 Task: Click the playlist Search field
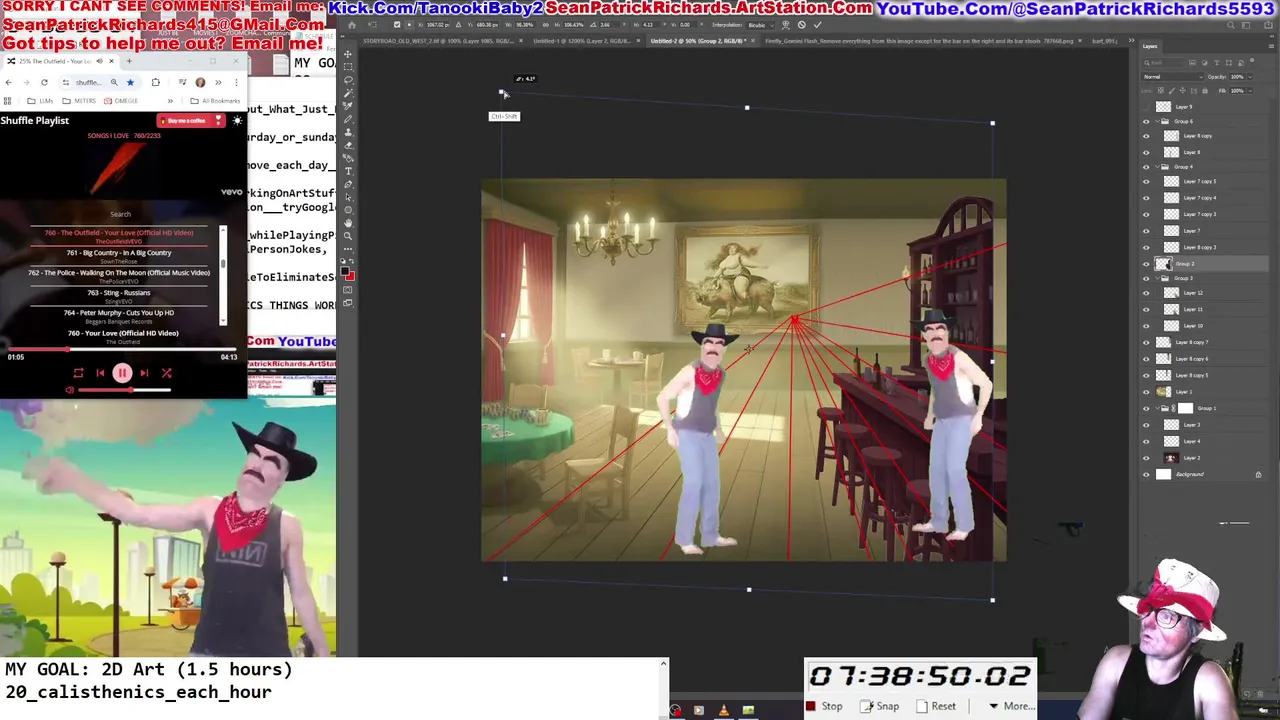120,214
